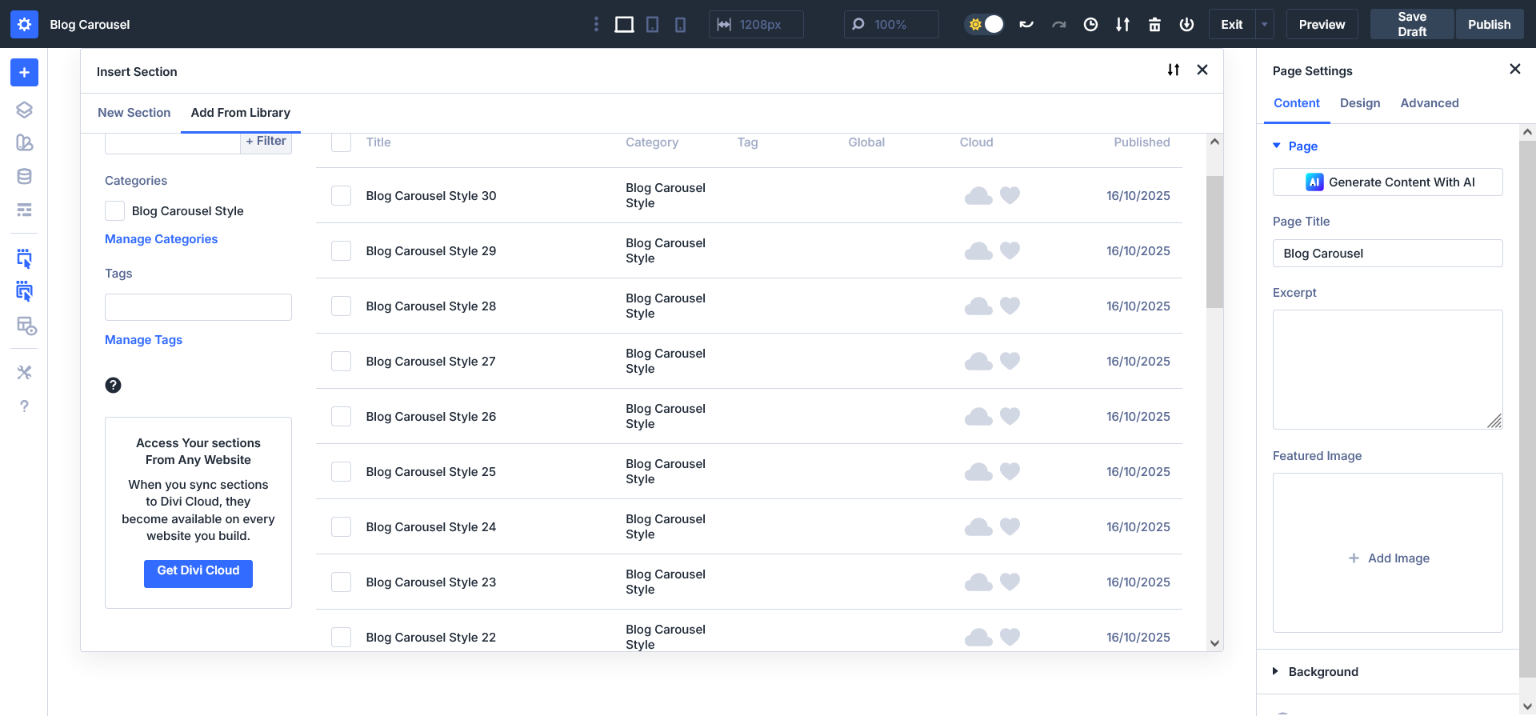
Task: Select the Blog Carousel Style 22 row title
Action: coord(431,637)
